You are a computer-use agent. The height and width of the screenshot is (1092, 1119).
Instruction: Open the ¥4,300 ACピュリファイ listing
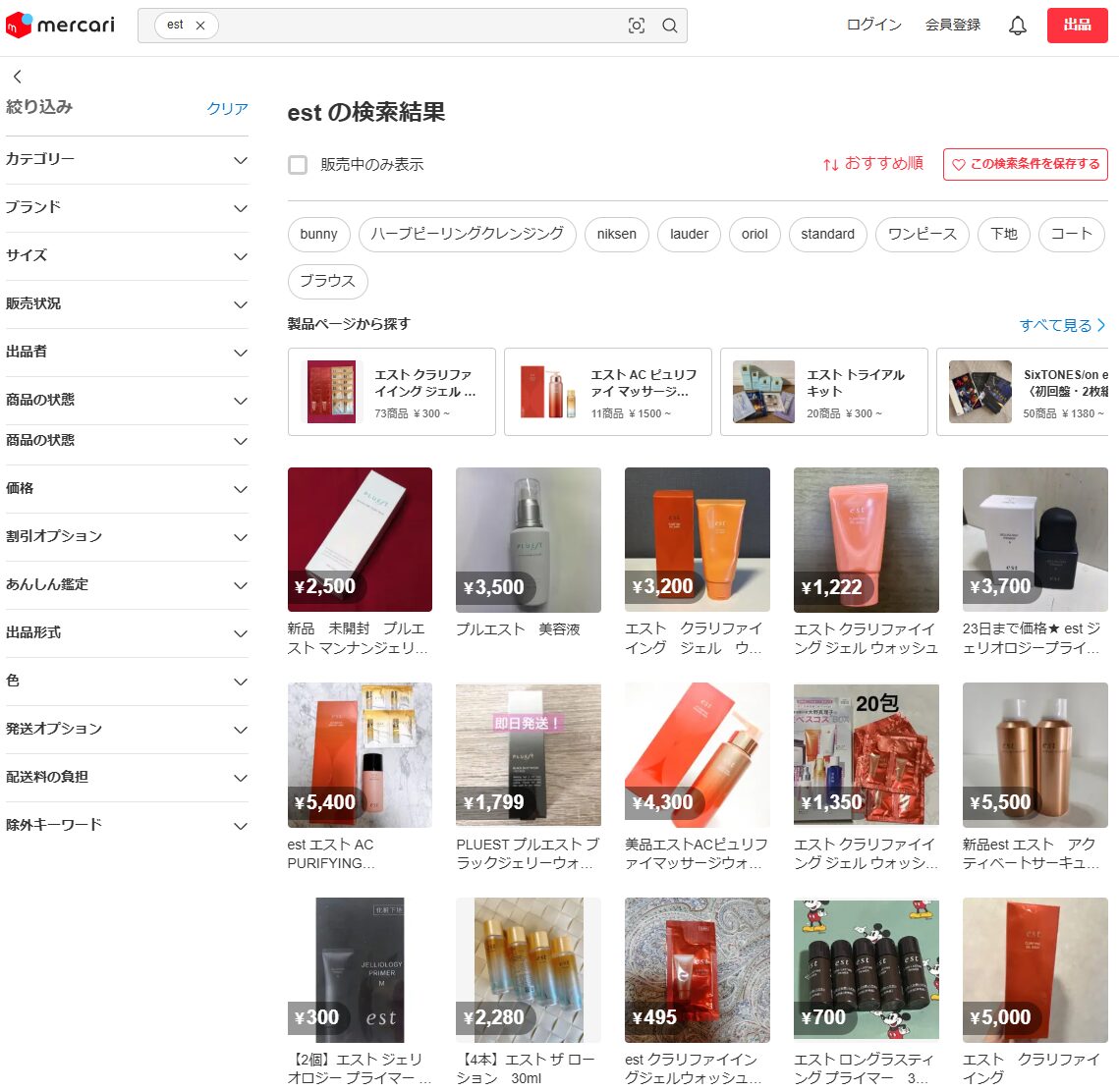(698, 755)
